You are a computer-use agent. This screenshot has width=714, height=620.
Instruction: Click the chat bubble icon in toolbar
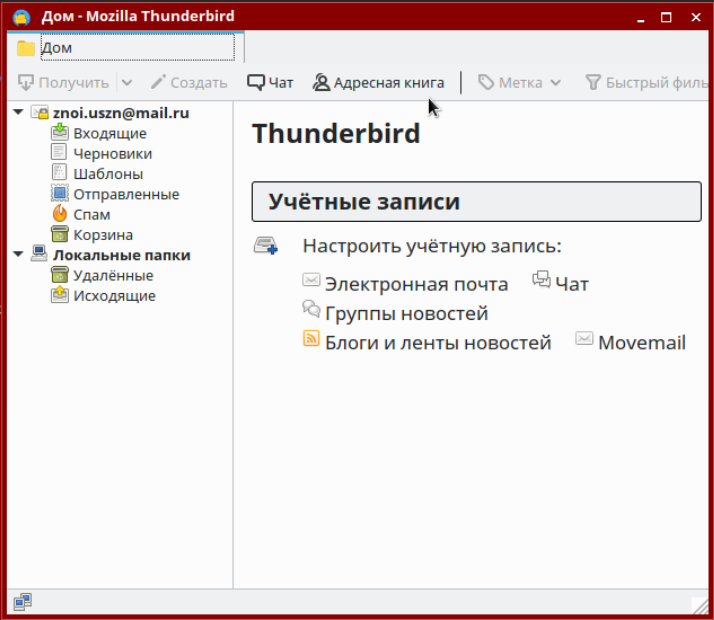tap(255, 82)
